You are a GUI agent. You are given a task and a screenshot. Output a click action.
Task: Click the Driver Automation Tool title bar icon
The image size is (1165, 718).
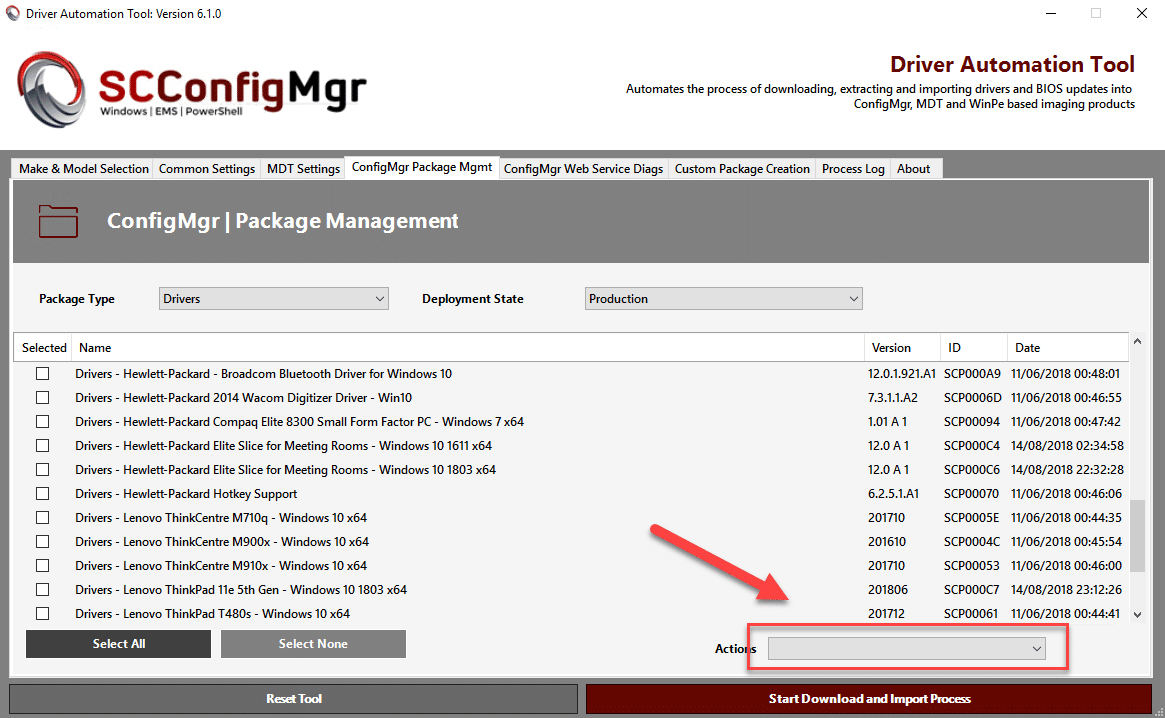click(x=13, y=13)
